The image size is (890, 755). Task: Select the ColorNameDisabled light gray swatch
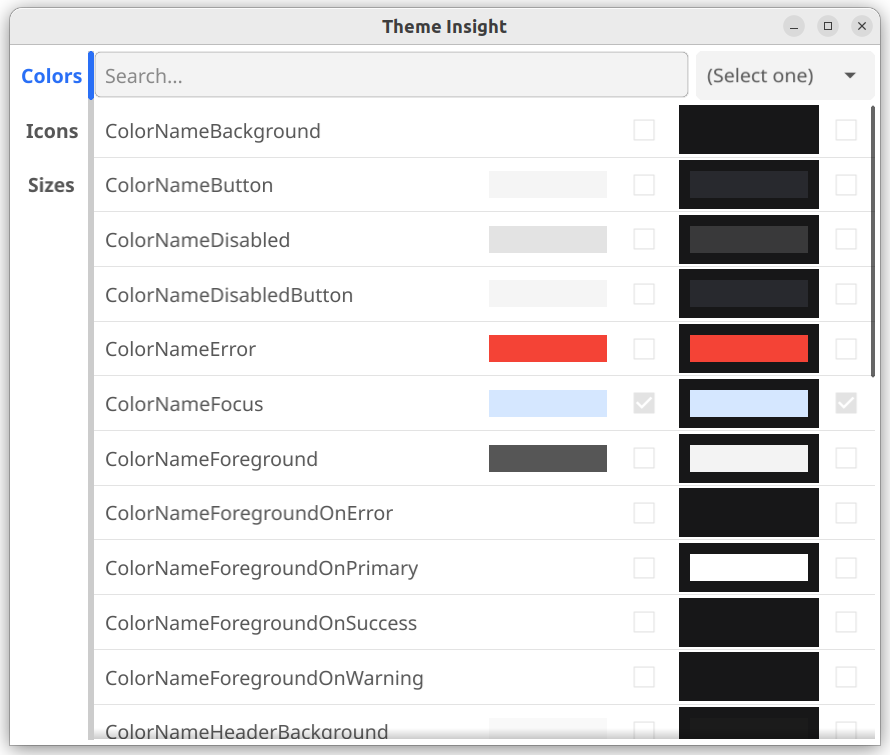[548, 240]
